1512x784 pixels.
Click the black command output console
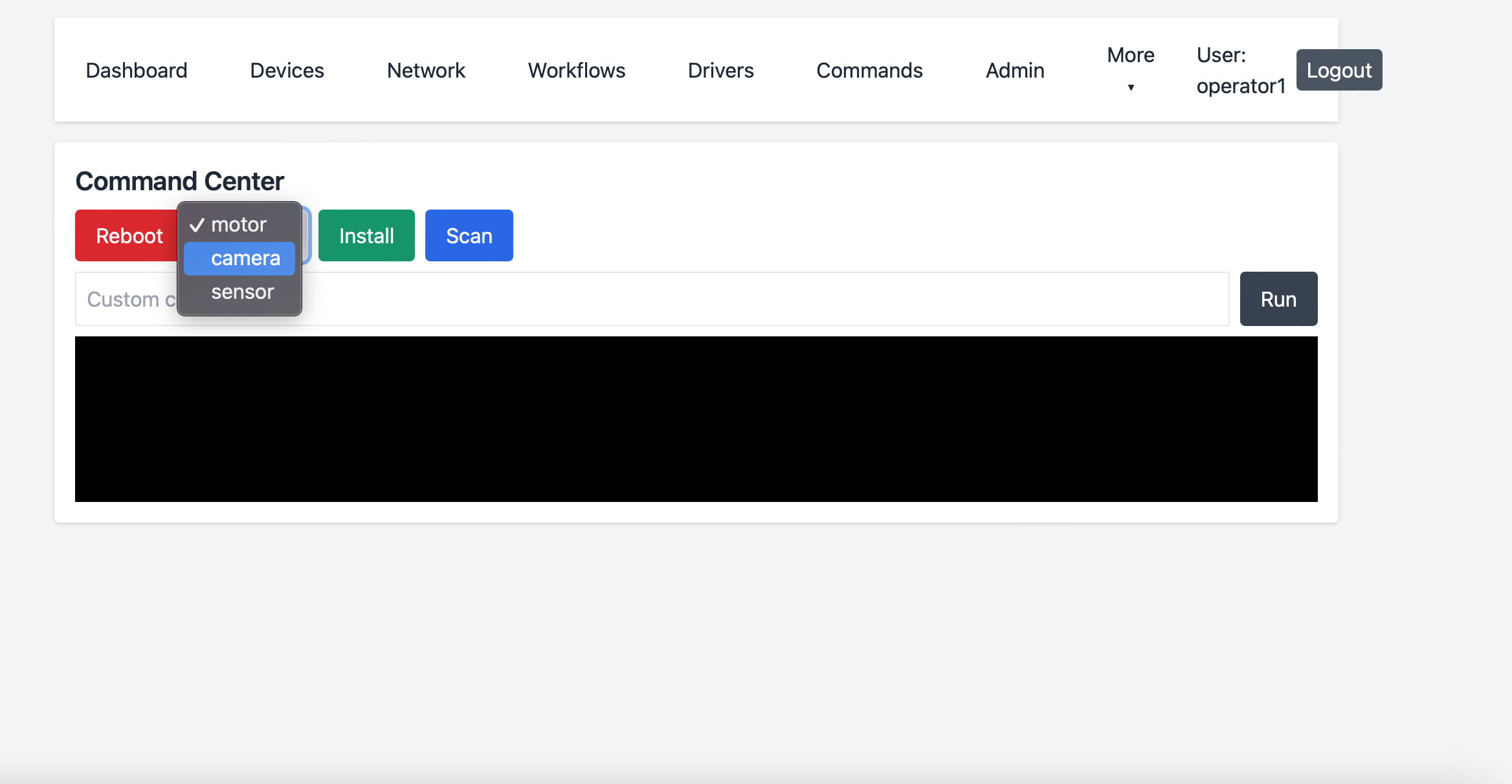pyautogui.click(x=696, y=419)
